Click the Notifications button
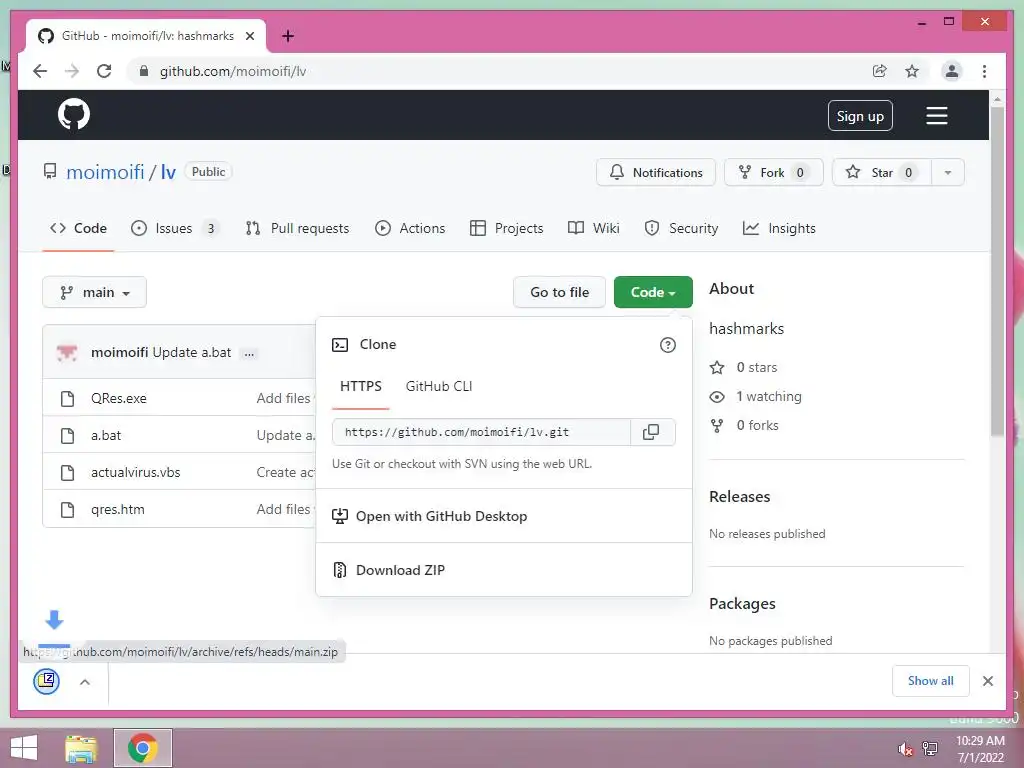This screenshot has width=1024, height=768. click(656, 172)
